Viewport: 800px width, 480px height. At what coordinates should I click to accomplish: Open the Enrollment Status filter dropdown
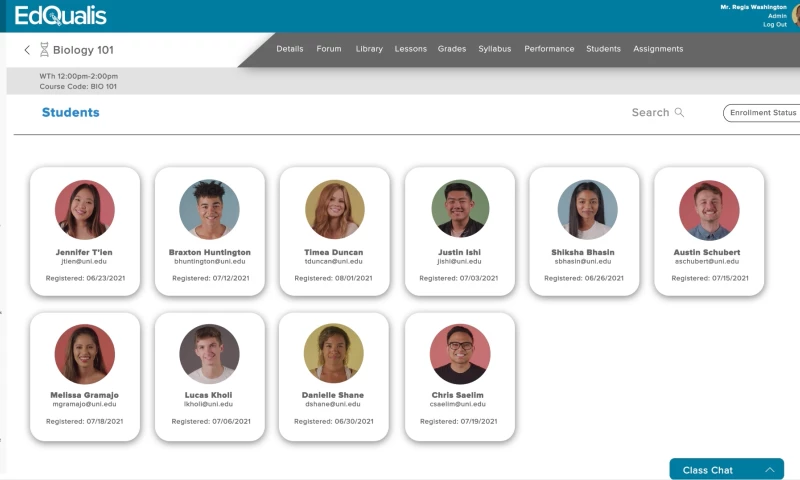(x=761, y=113)
